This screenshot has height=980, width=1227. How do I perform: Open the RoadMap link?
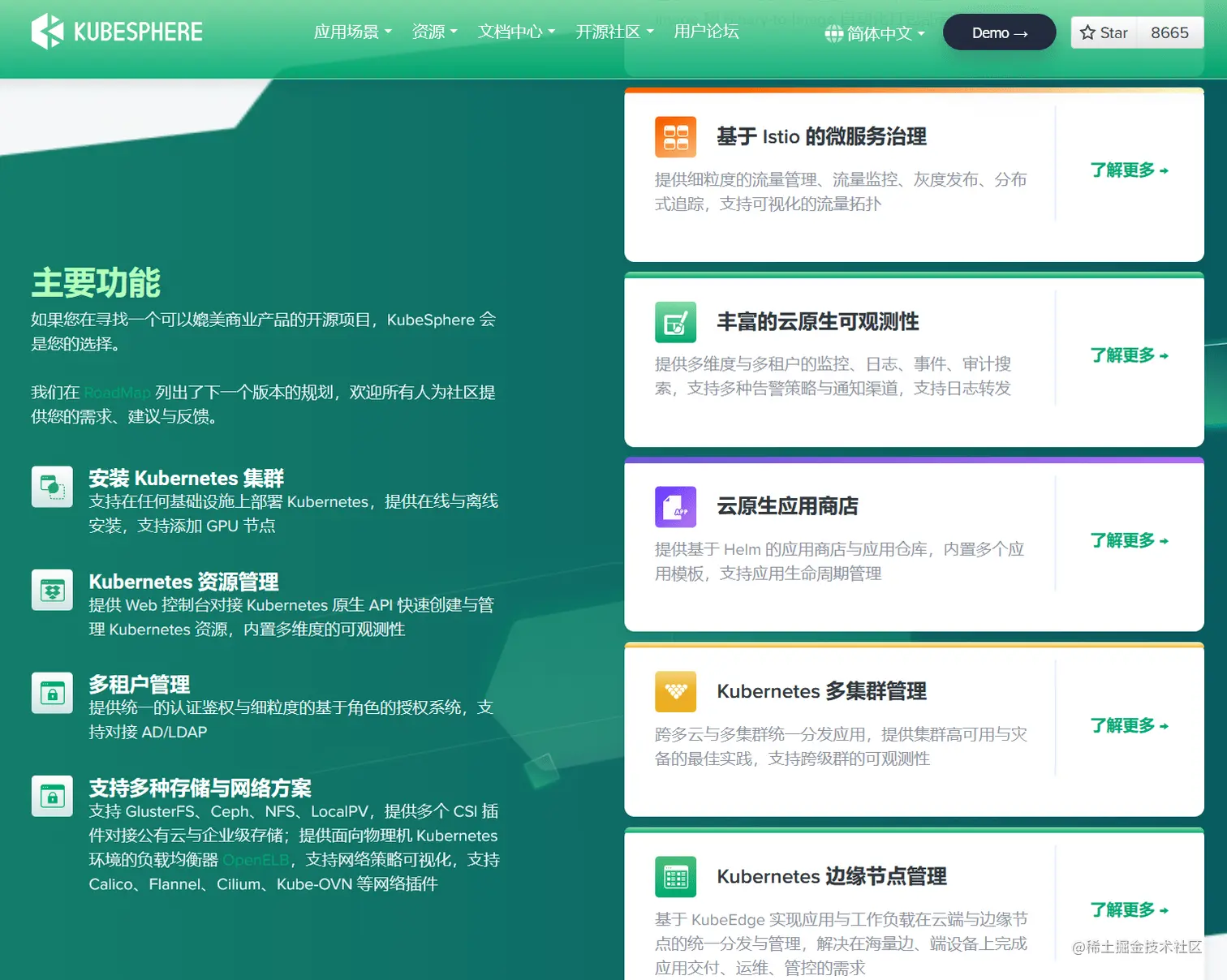(x=117, y=392)
